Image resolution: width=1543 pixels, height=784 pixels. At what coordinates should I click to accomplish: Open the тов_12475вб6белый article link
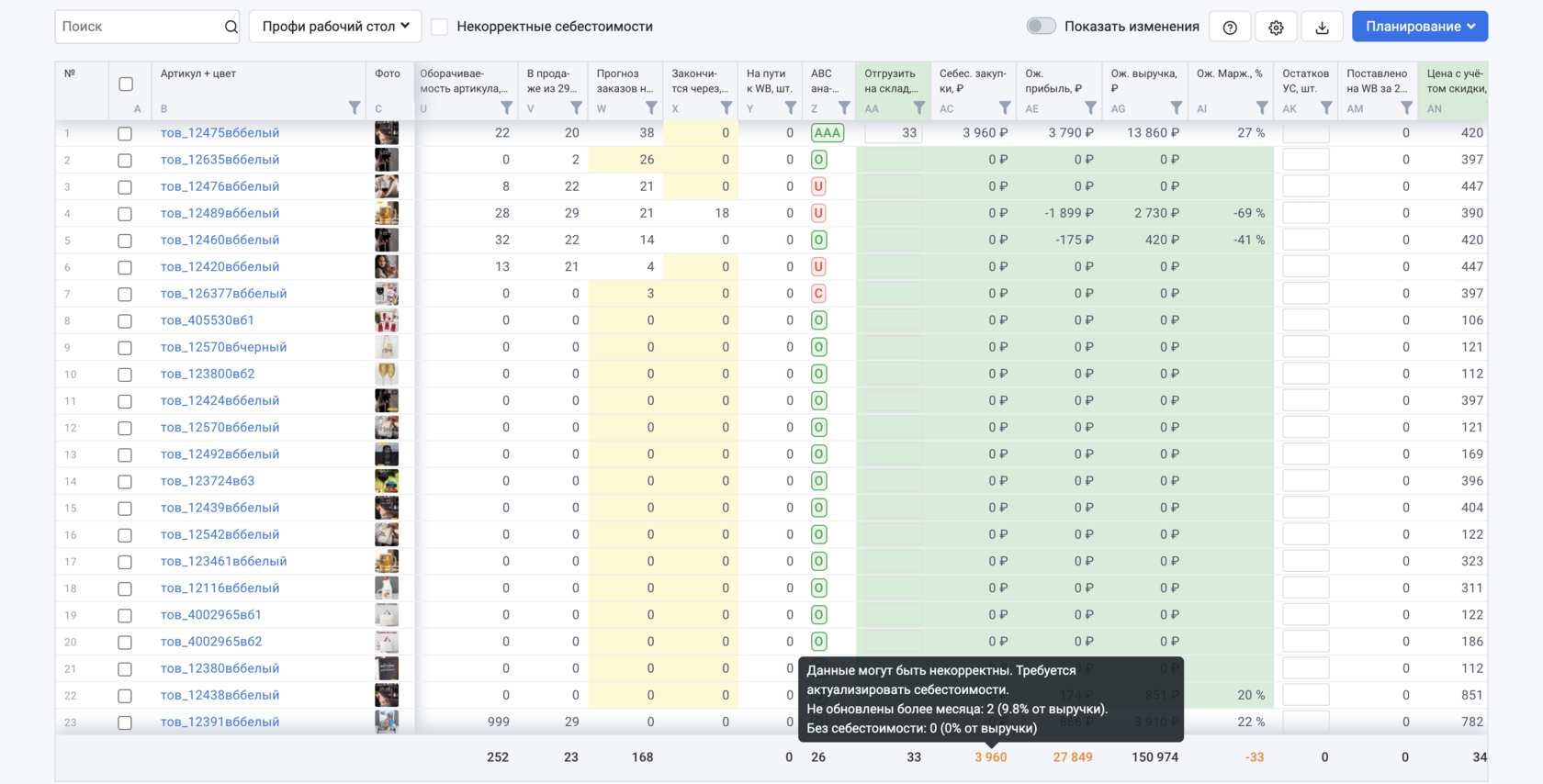(220, 133)
